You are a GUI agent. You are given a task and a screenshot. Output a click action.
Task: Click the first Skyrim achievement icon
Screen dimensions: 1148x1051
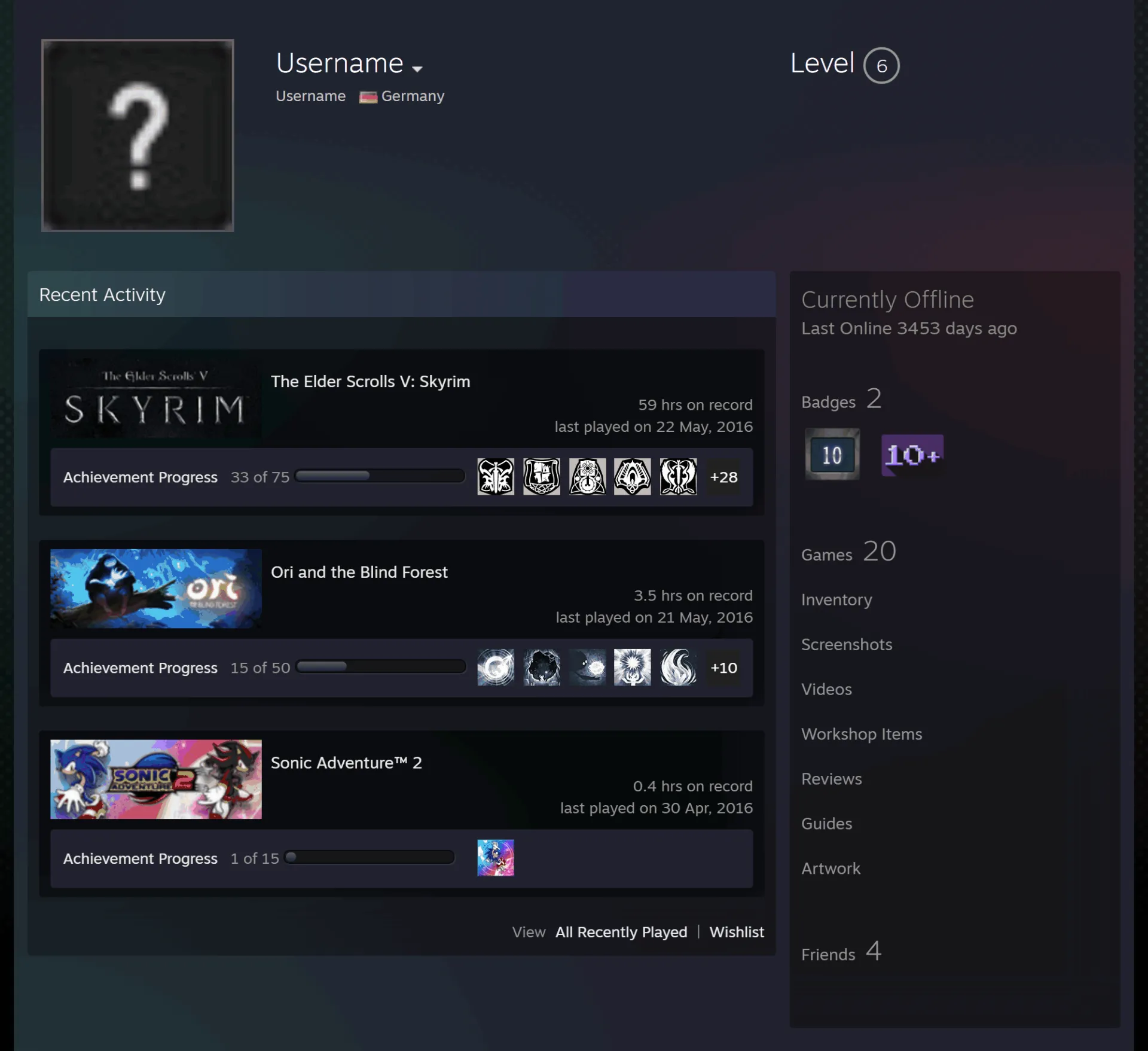click(x=496, y=477)
